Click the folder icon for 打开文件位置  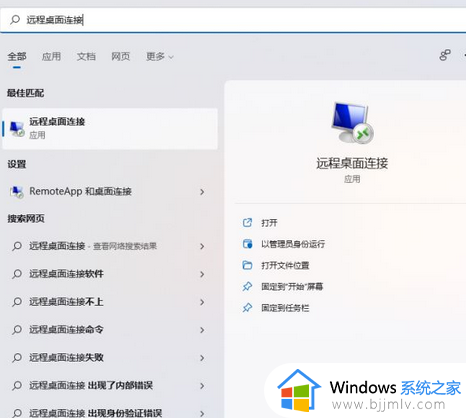pos(247,265)
